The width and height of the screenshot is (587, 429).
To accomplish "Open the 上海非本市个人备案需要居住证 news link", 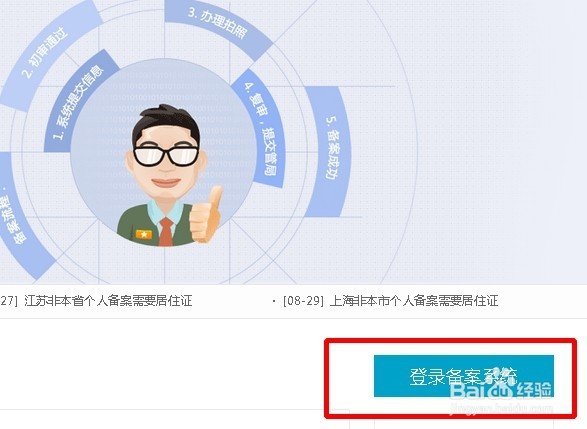I will pos(414,301).
